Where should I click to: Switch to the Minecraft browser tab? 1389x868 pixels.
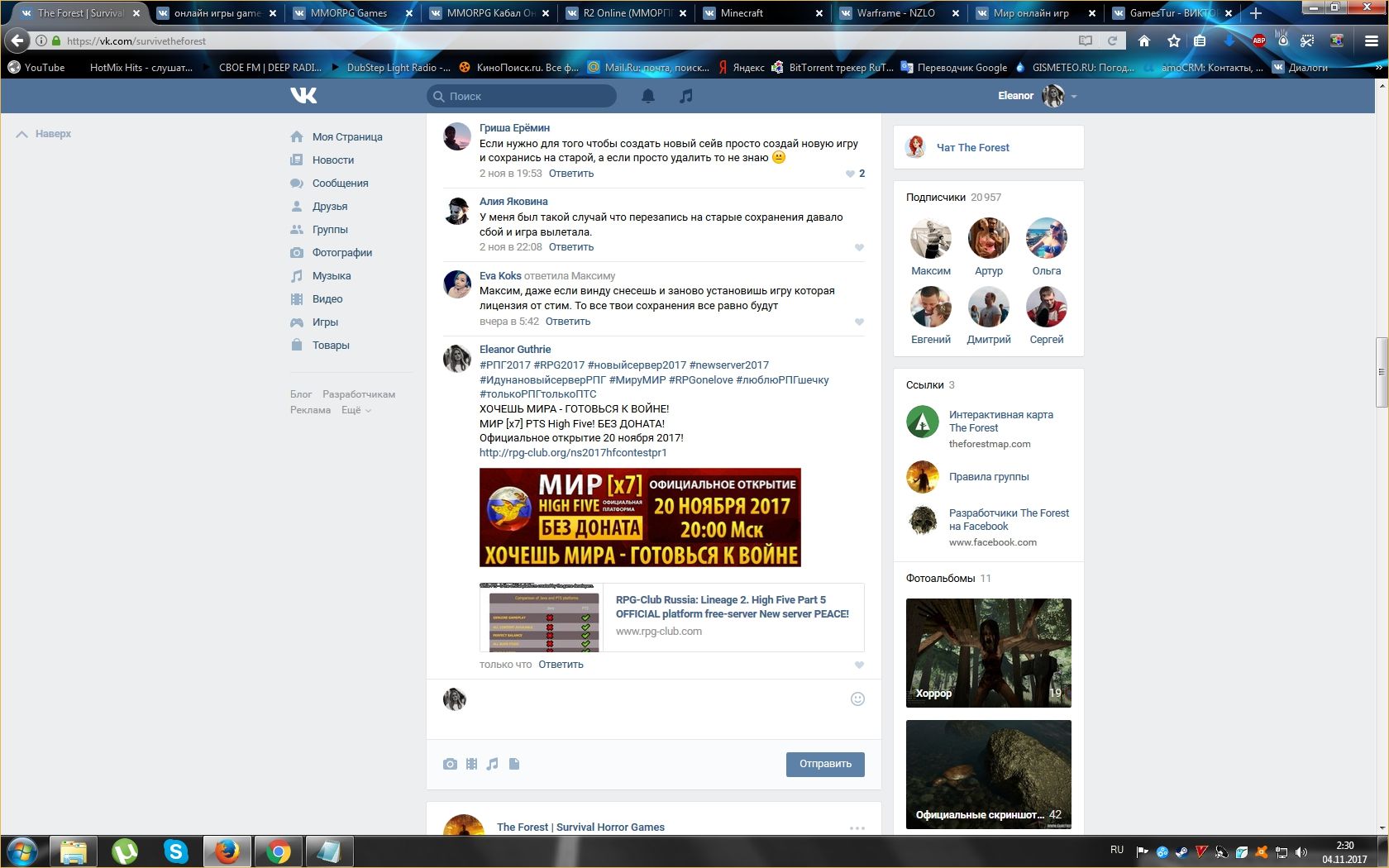(x=742, y=13)
